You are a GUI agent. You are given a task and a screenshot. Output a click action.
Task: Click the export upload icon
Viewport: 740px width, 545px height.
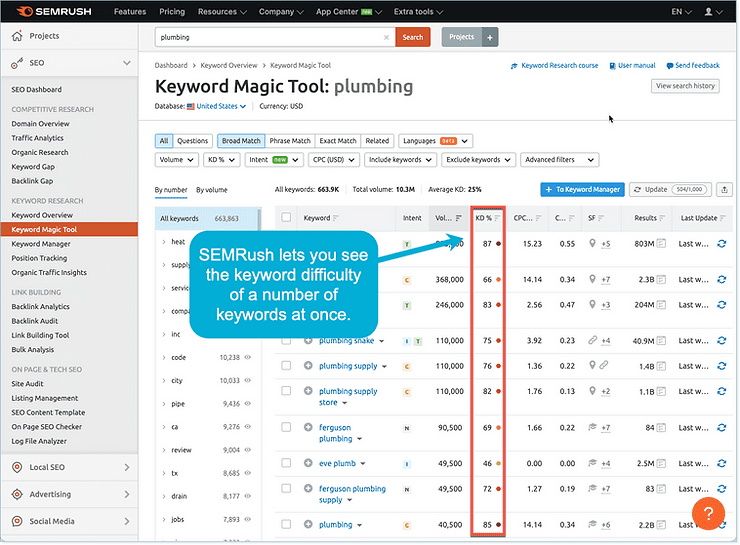(x=724, y=190)
